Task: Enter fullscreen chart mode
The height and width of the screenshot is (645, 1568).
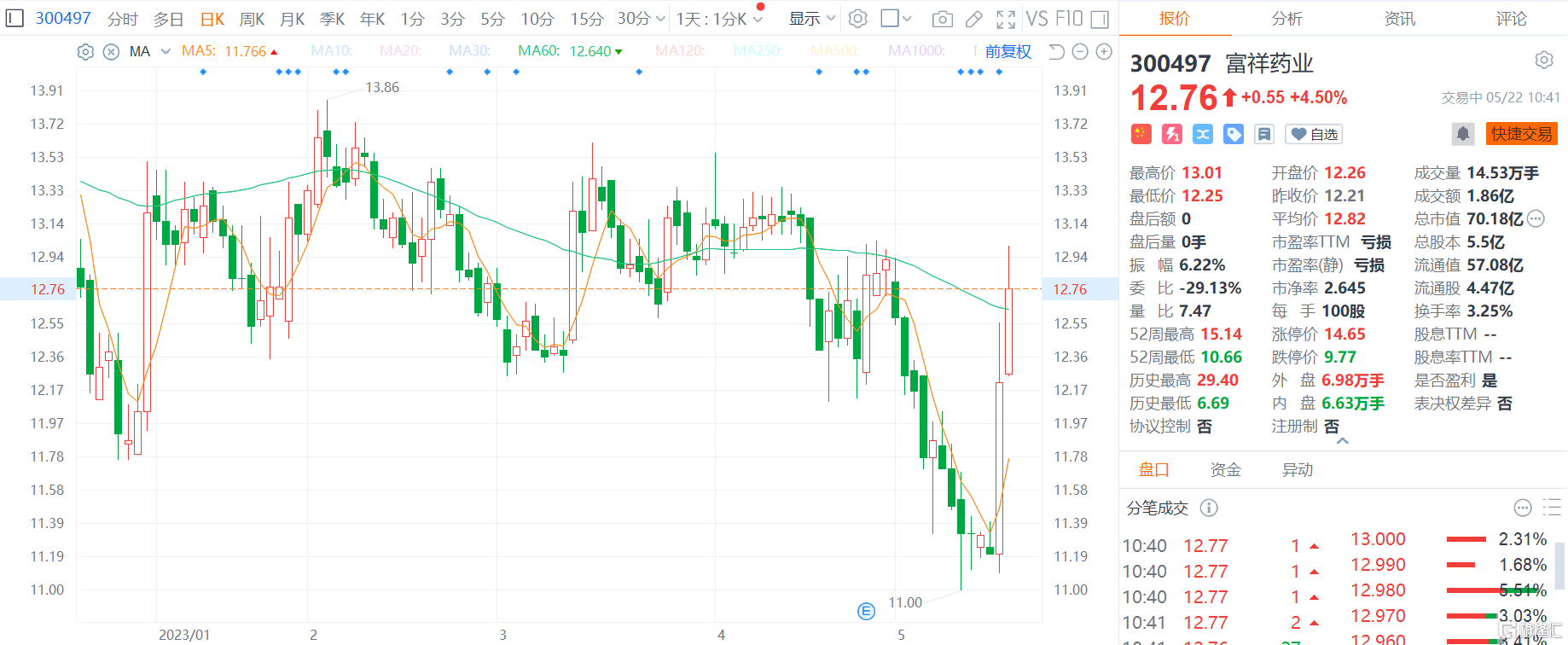Action: pos(1006,19)
